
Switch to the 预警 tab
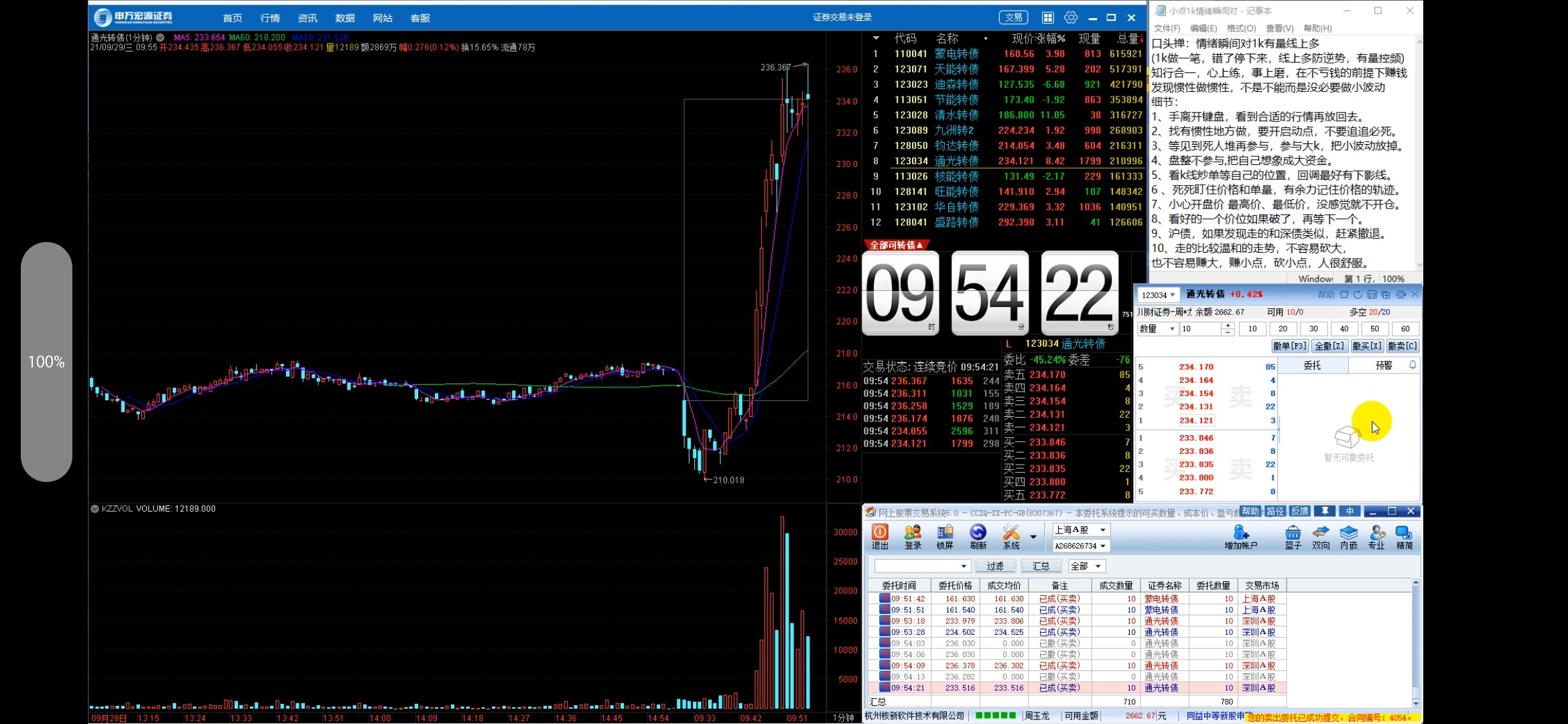pos(1384,365)
